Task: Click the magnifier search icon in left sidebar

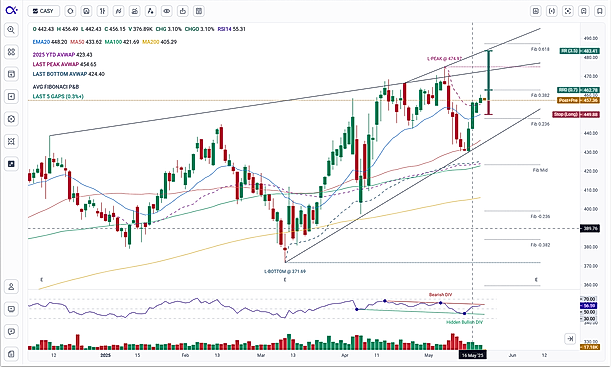Action: [x=11, y=30]
